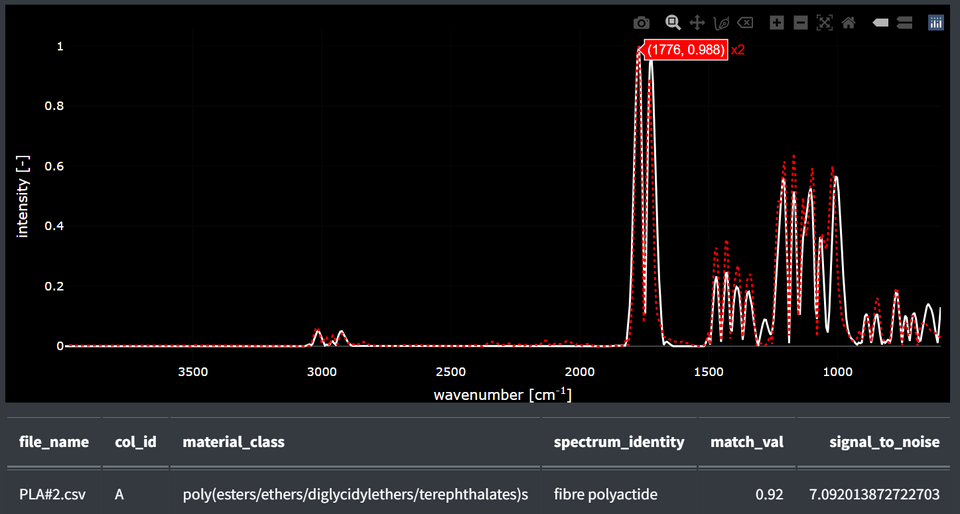
Task: Click the signal_to_noise column header
Action: 874,442
